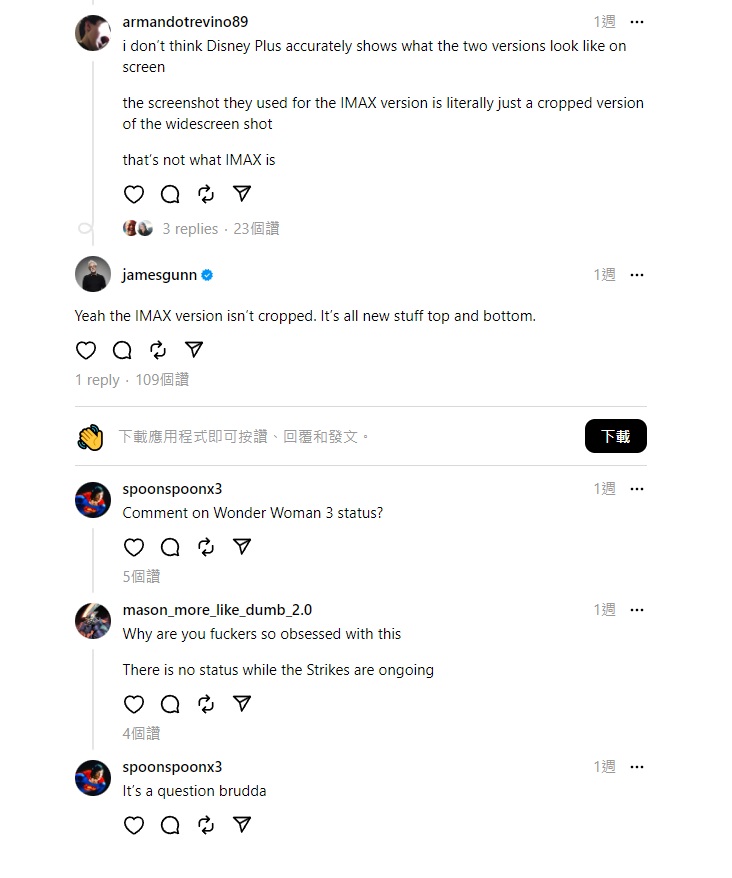Image resolution: width=732 pixels, height=878 pixels.
Task: Repost jamesgunn's IMAX comment
Action: pyautogui.click(x=158, y=350)
